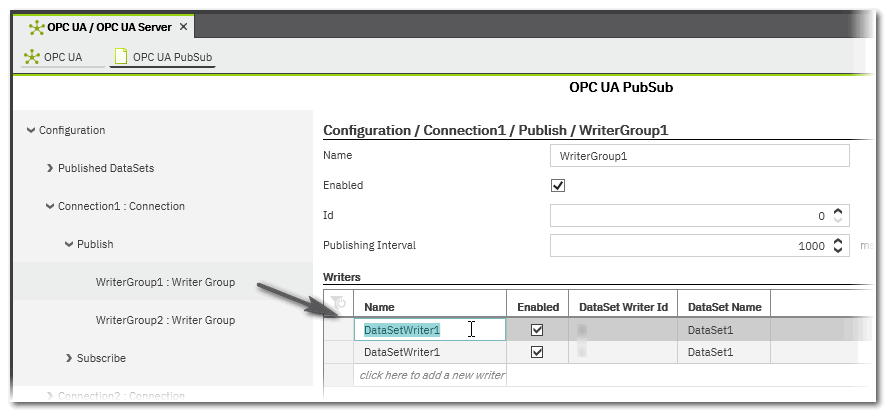Decrement Publishing Interval using the down arrow
This screenshot has width=887, height=413.
pos(839,250)
